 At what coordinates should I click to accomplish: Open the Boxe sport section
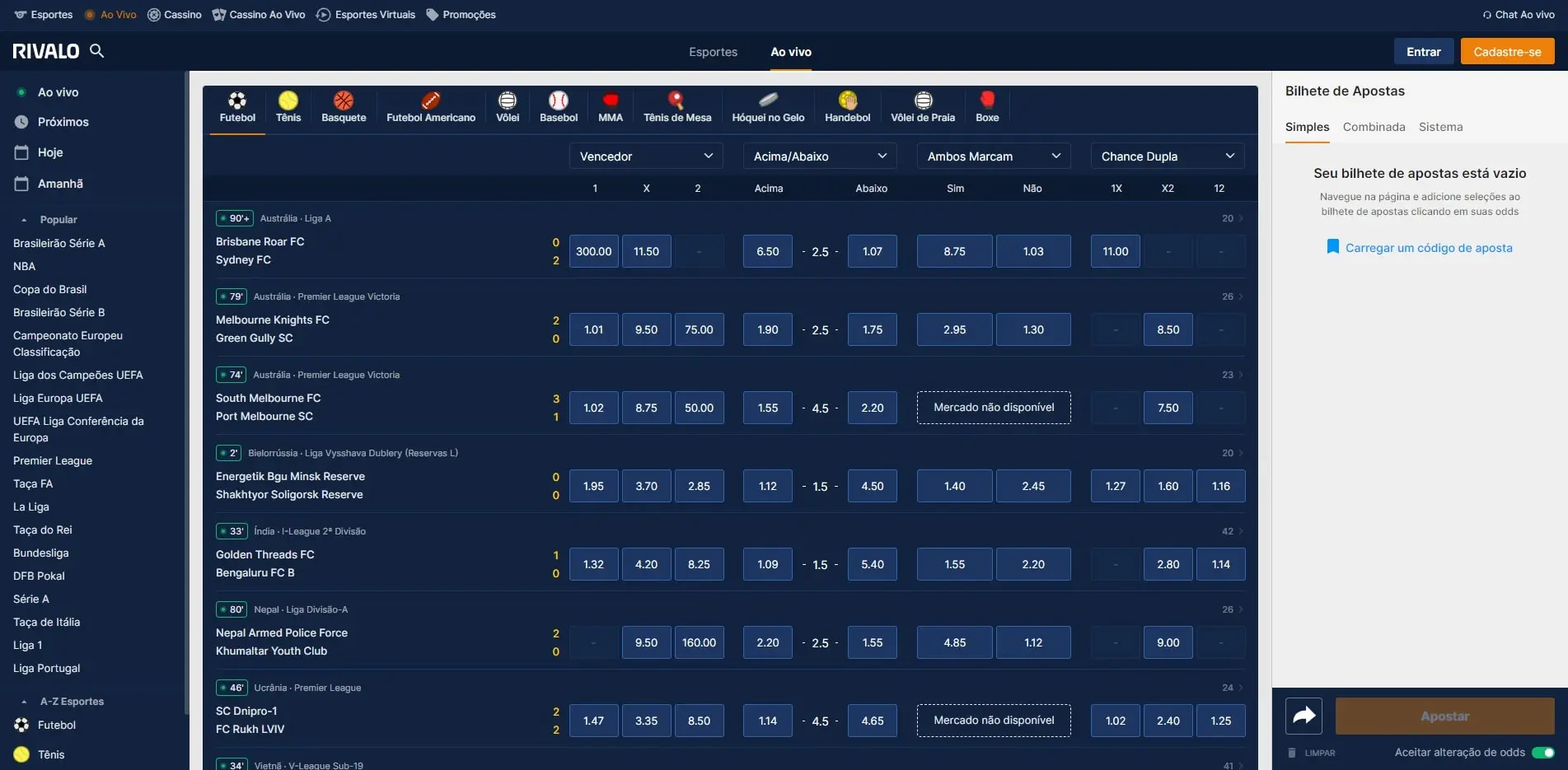[986, 107]
